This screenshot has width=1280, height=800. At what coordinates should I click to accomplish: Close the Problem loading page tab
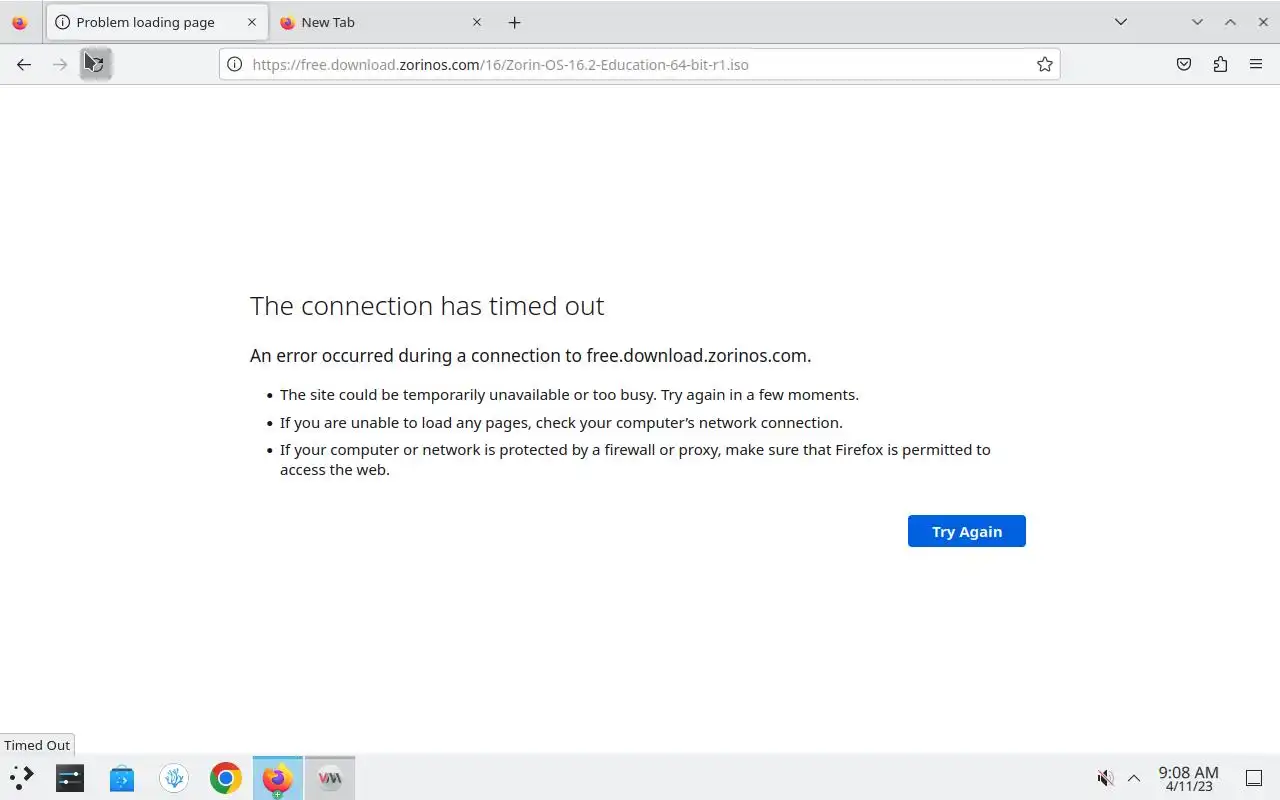pos(252,22)
